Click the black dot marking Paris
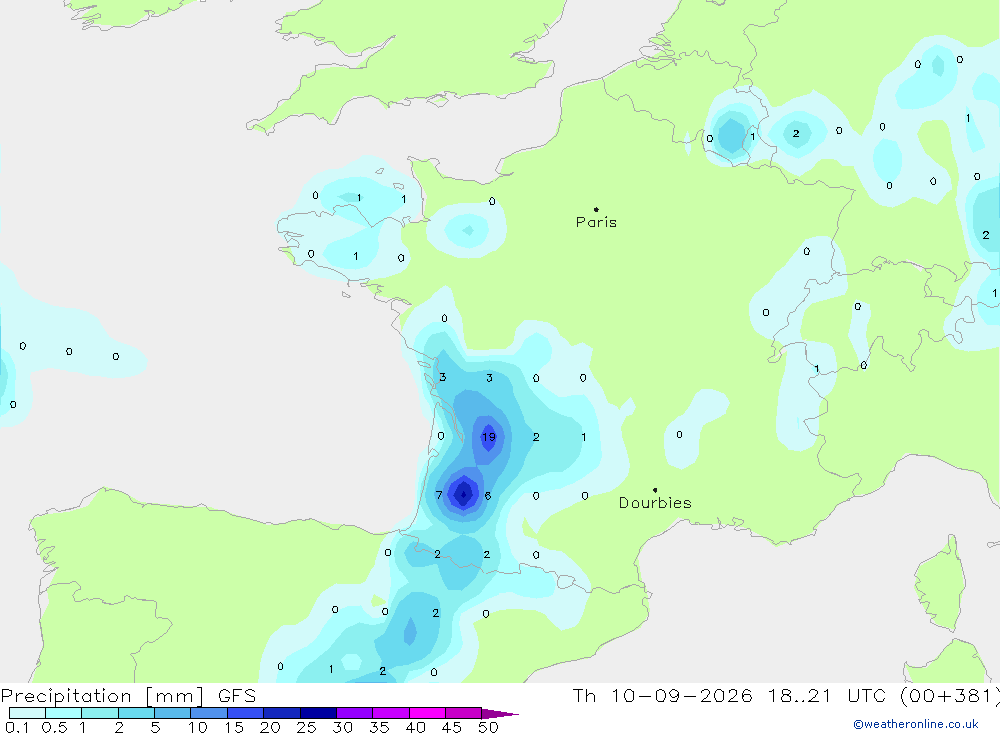 click(x=596, y=209)
